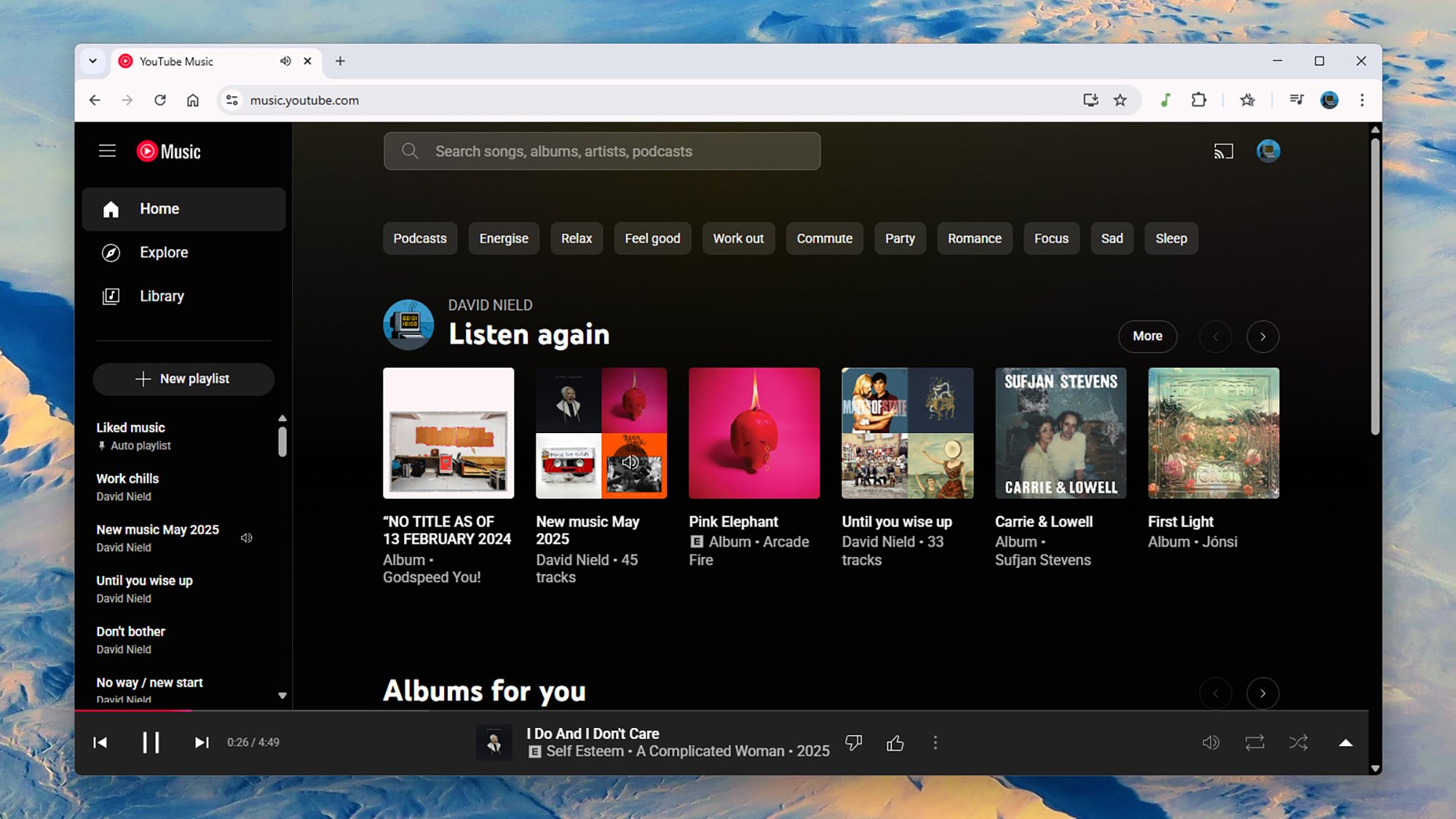Open the sidebar hamburger menu

[107, 151]
